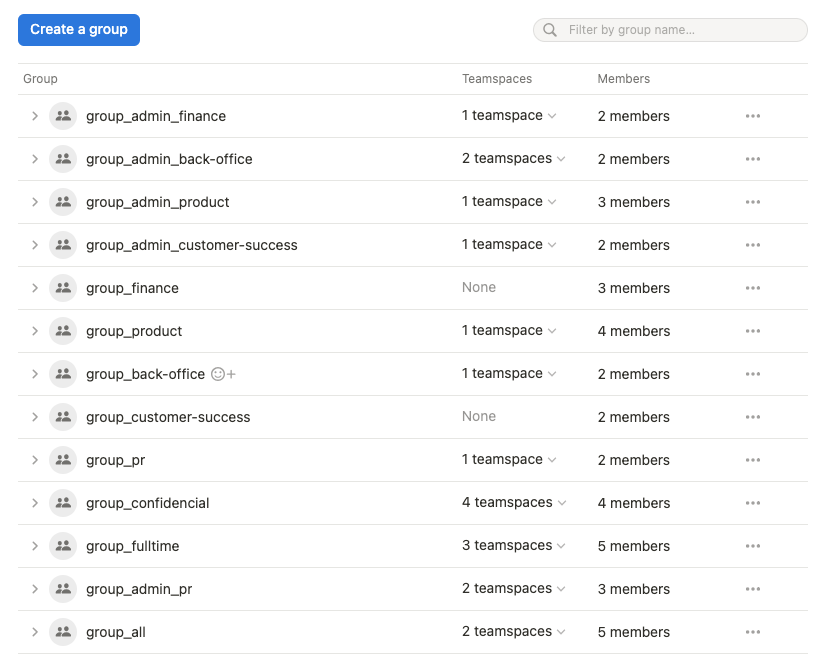Click '2 members' in group_admin_finance row
Screen dimensions: 837x663
[634, 116]
